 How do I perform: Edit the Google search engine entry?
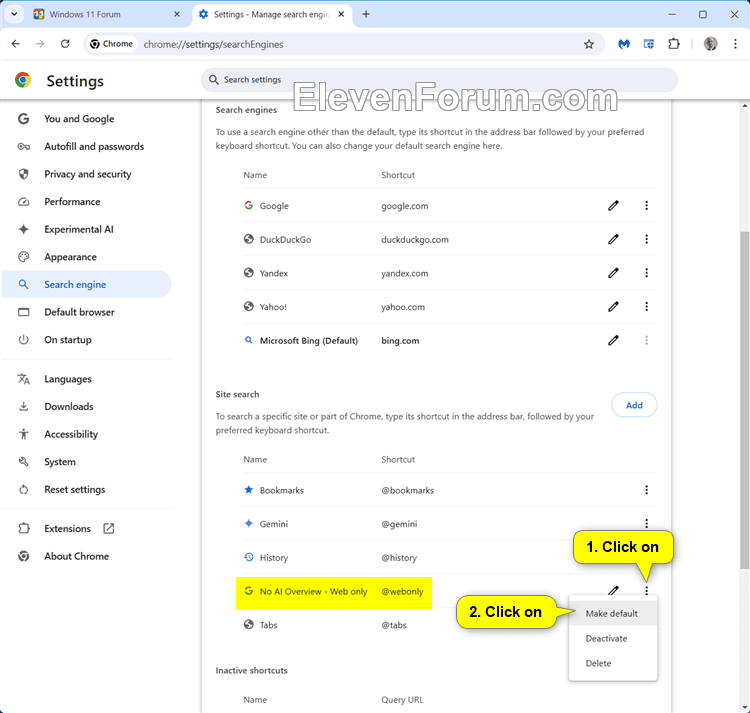click(613, 206)
